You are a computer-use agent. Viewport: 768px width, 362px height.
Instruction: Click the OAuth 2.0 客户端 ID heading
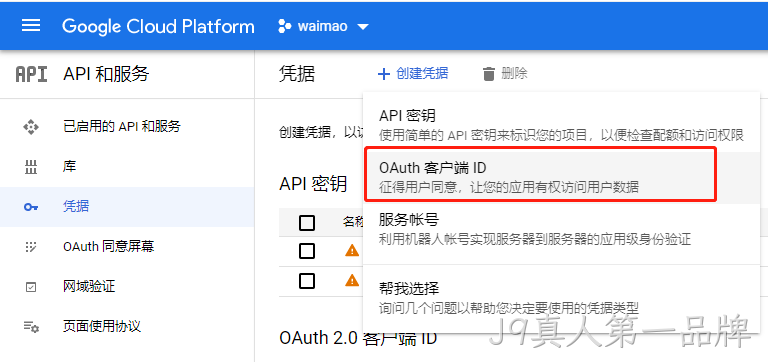click(x=358, y=338)
